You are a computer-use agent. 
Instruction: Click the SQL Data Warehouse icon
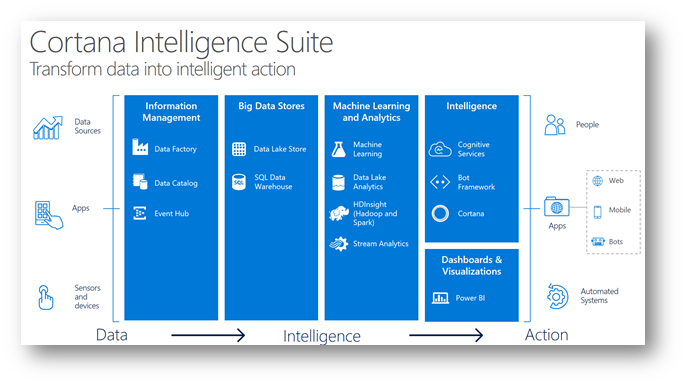coord(239,182)
